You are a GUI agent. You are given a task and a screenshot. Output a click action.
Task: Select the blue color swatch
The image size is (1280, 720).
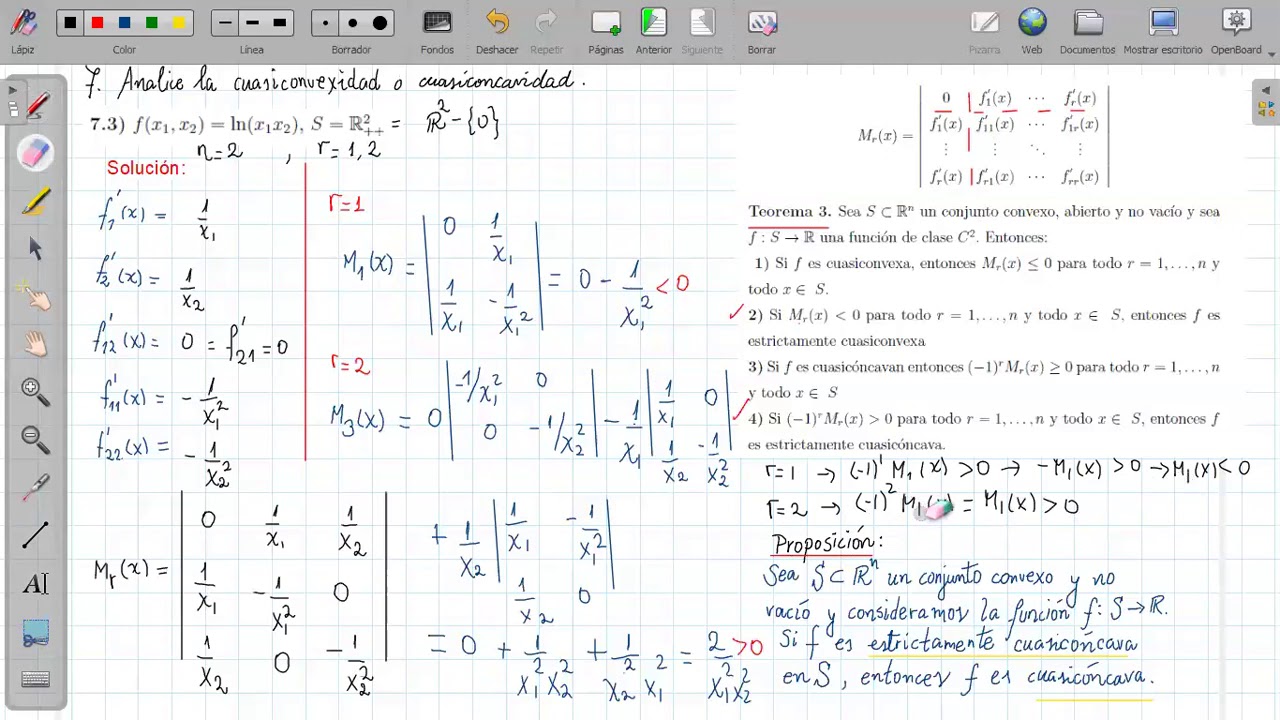(x=124, y=23)
